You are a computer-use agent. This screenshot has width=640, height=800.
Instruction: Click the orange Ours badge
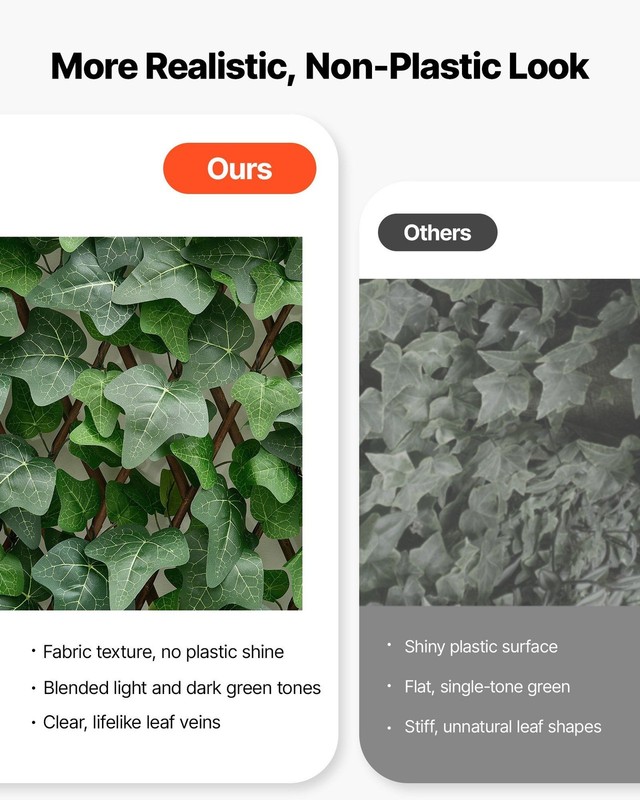(x=239, y=168)
